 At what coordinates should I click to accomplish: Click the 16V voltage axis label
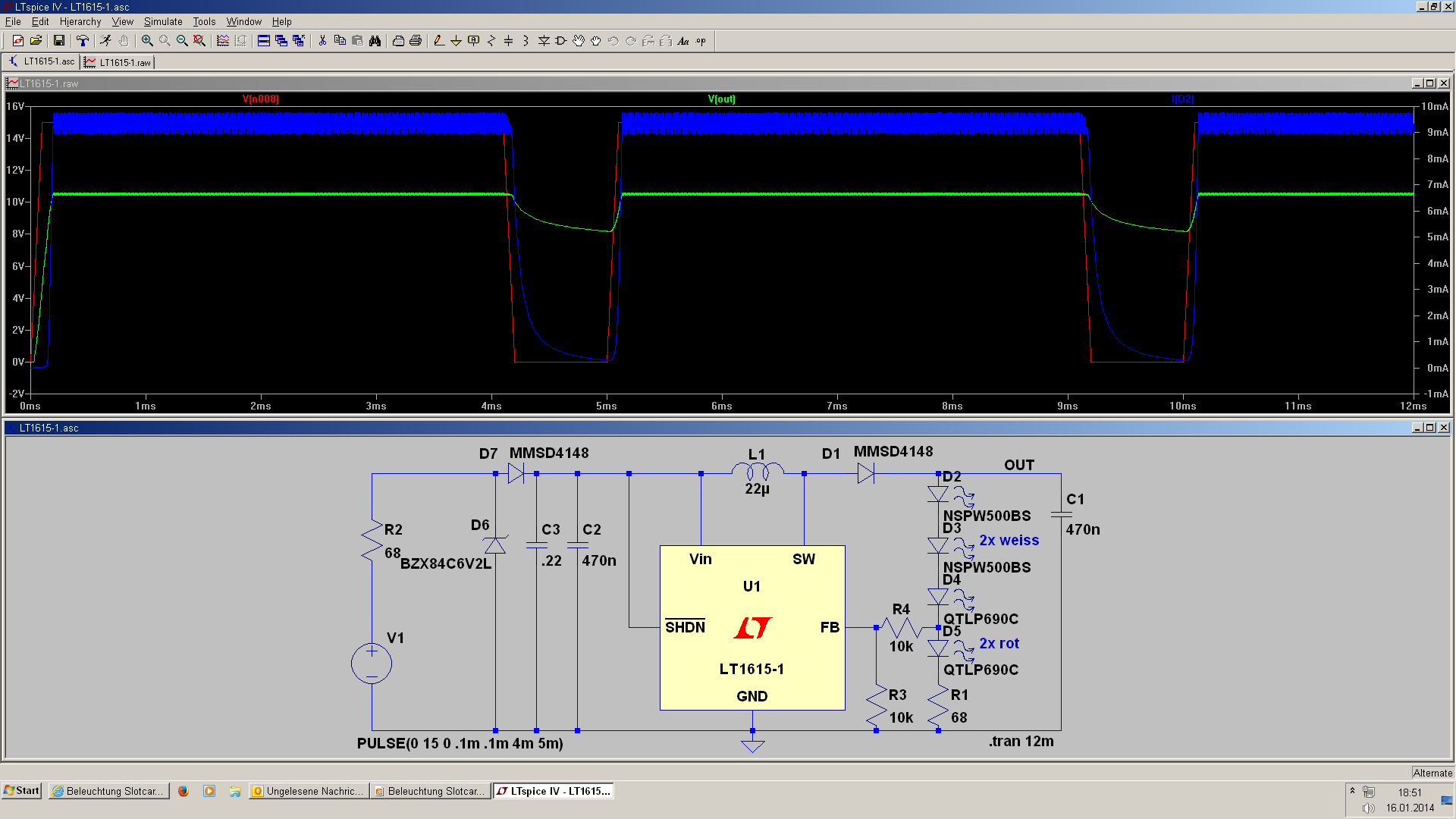(x=15, y=106)
